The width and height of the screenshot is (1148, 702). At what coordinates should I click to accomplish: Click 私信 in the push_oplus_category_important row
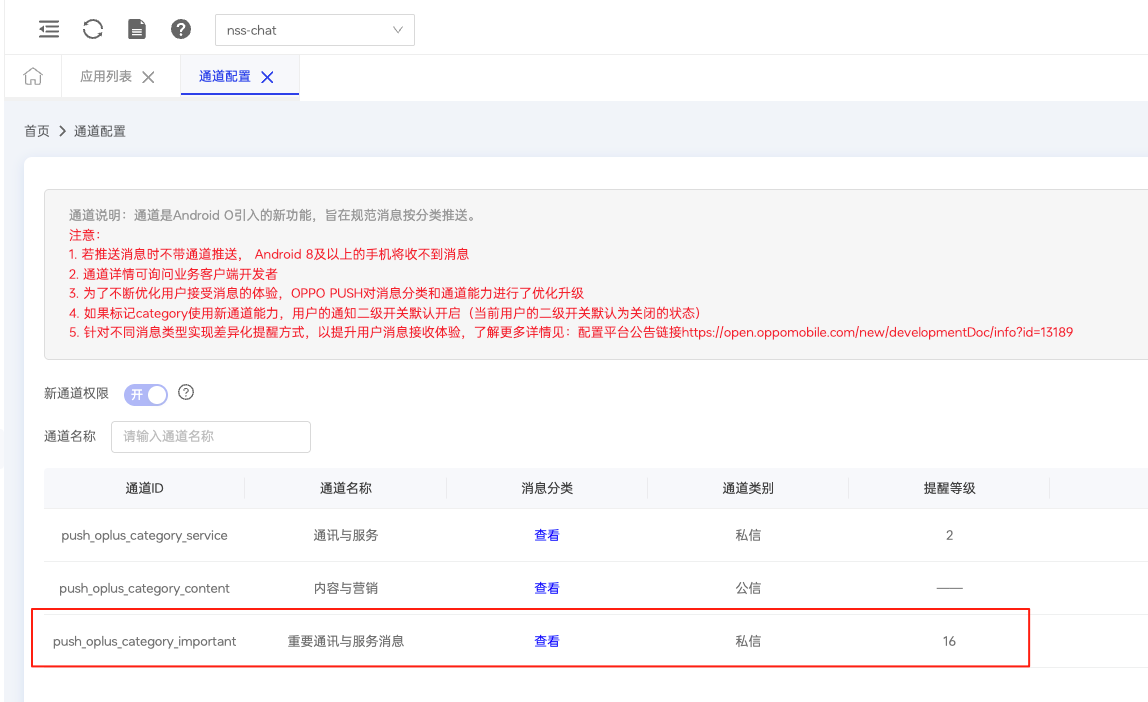coord(748,641)
